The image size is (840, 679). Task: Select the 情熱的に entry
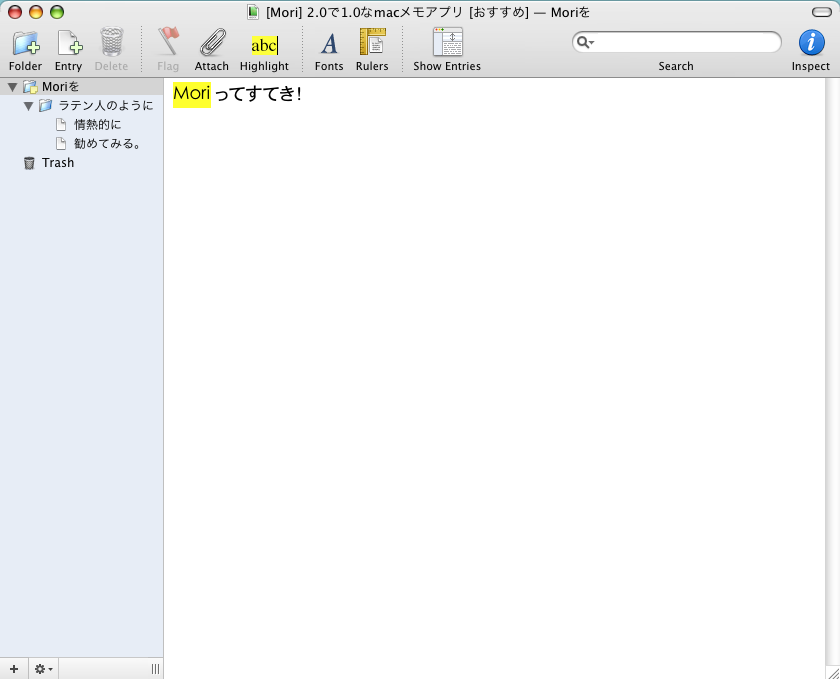[x=97, y=125]
